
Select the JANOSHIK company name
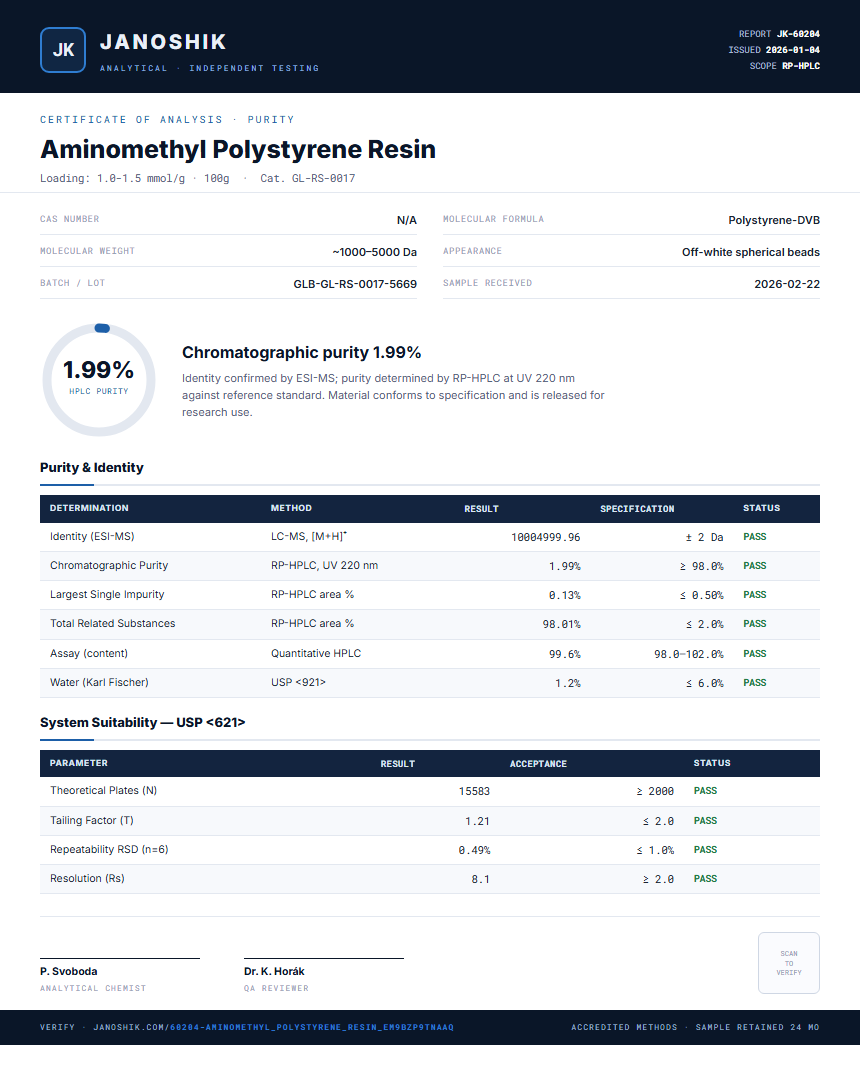pos(163,42)
